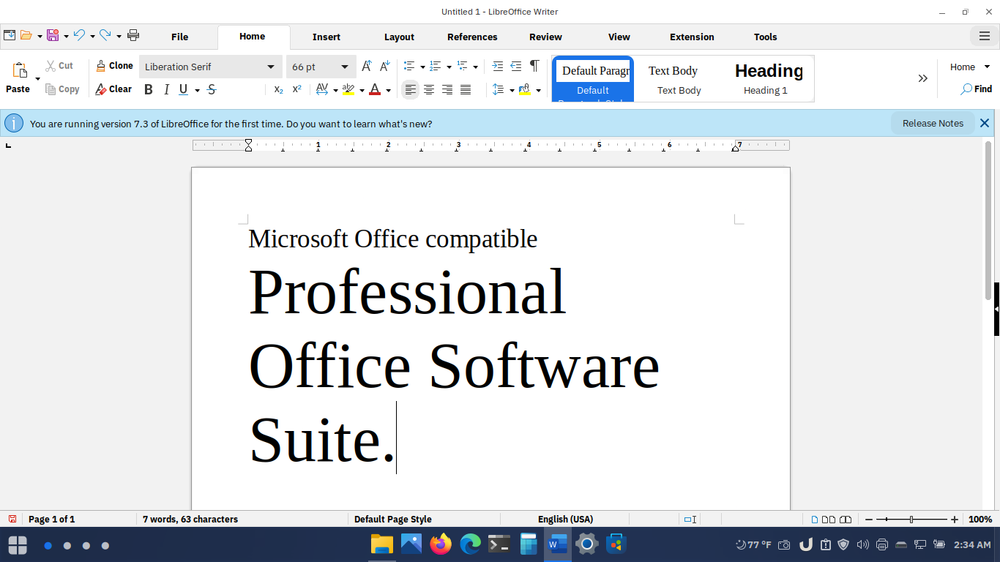Open highlighting color dropdown arrow
The image size is (1000, 562).
pos(362,91)
